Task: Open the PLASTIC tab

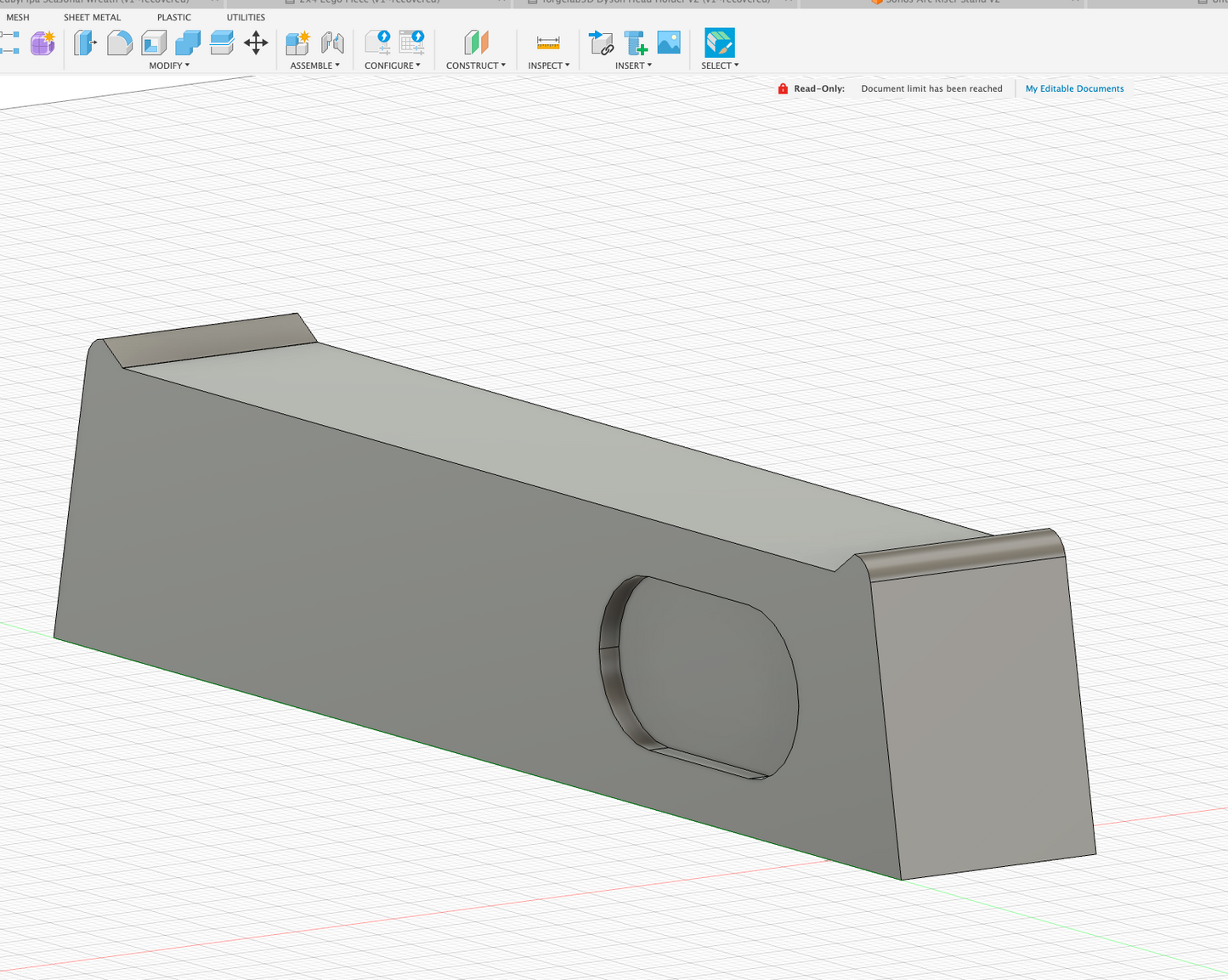Action: tap(174, 17)
